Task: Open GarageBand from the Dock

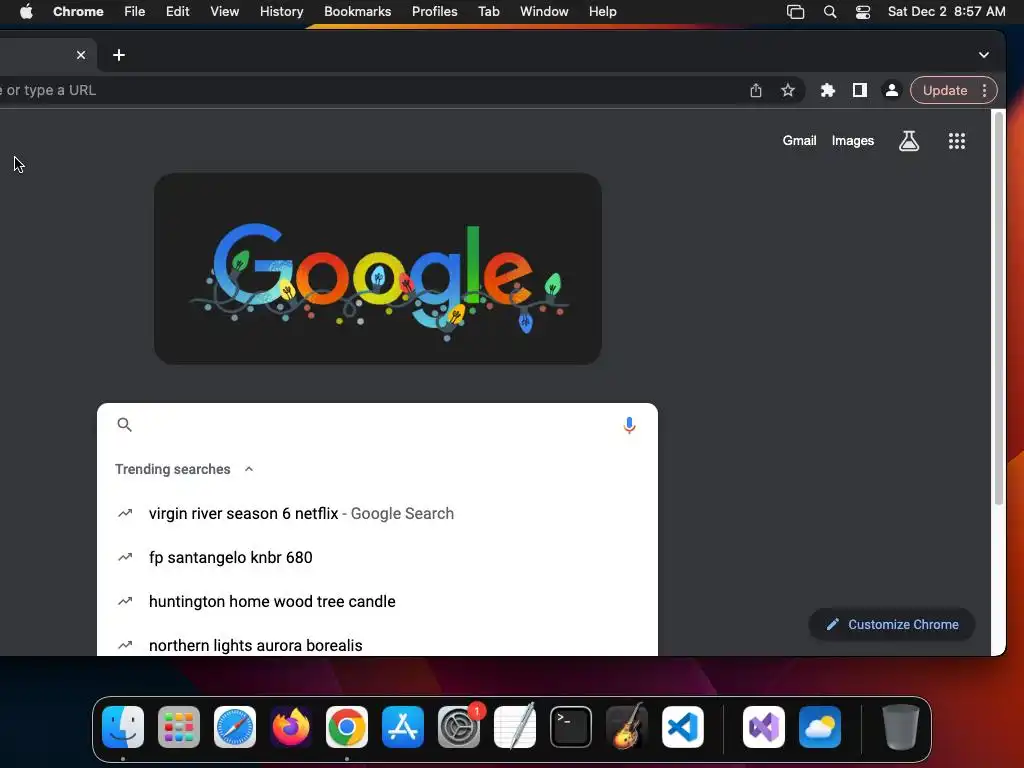Action: pos(627,727)
